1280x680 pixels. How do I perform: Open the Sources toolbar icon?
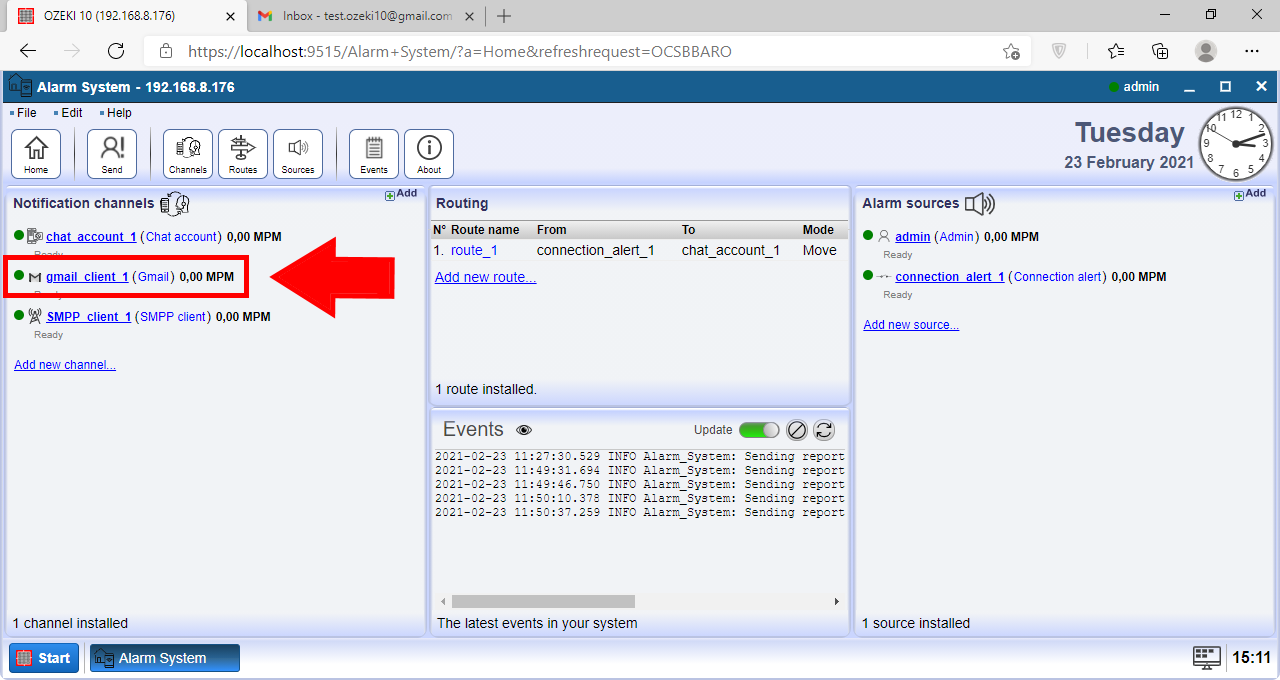click(298, 154)
